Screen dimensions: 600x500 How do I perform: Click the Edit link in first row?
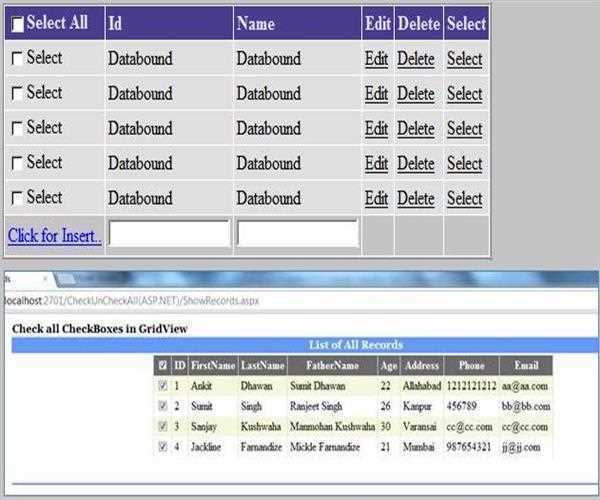tap(376, 59)
